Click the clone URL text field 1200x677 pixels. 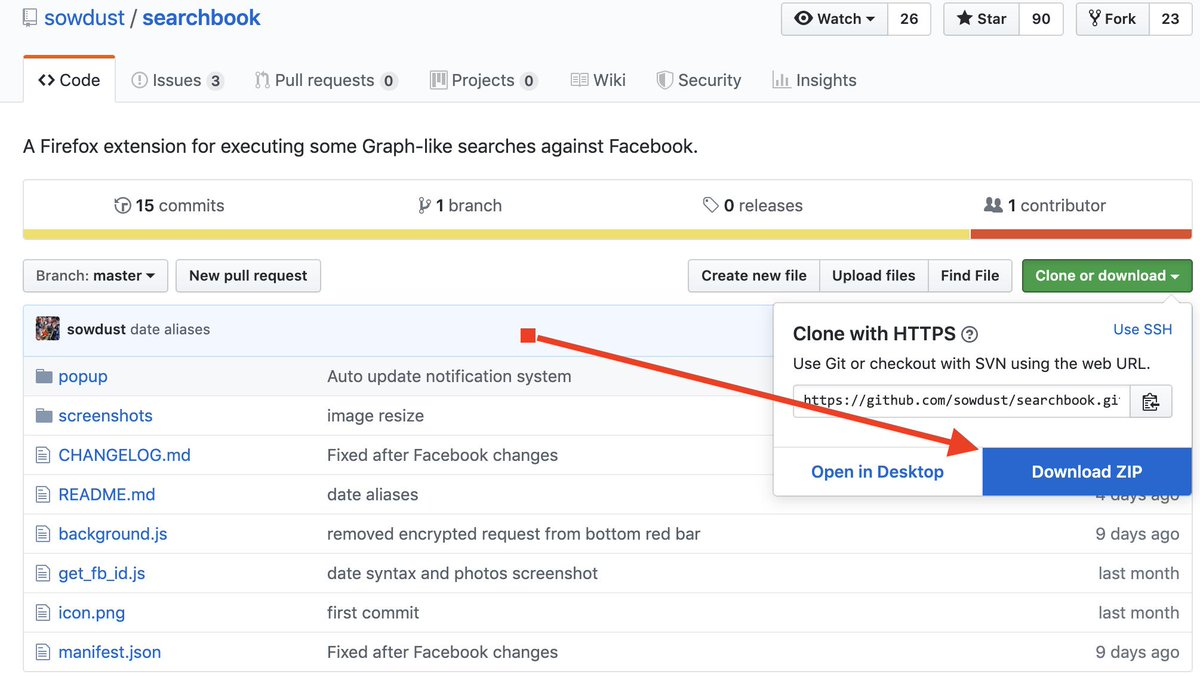[x=961, y=401]
